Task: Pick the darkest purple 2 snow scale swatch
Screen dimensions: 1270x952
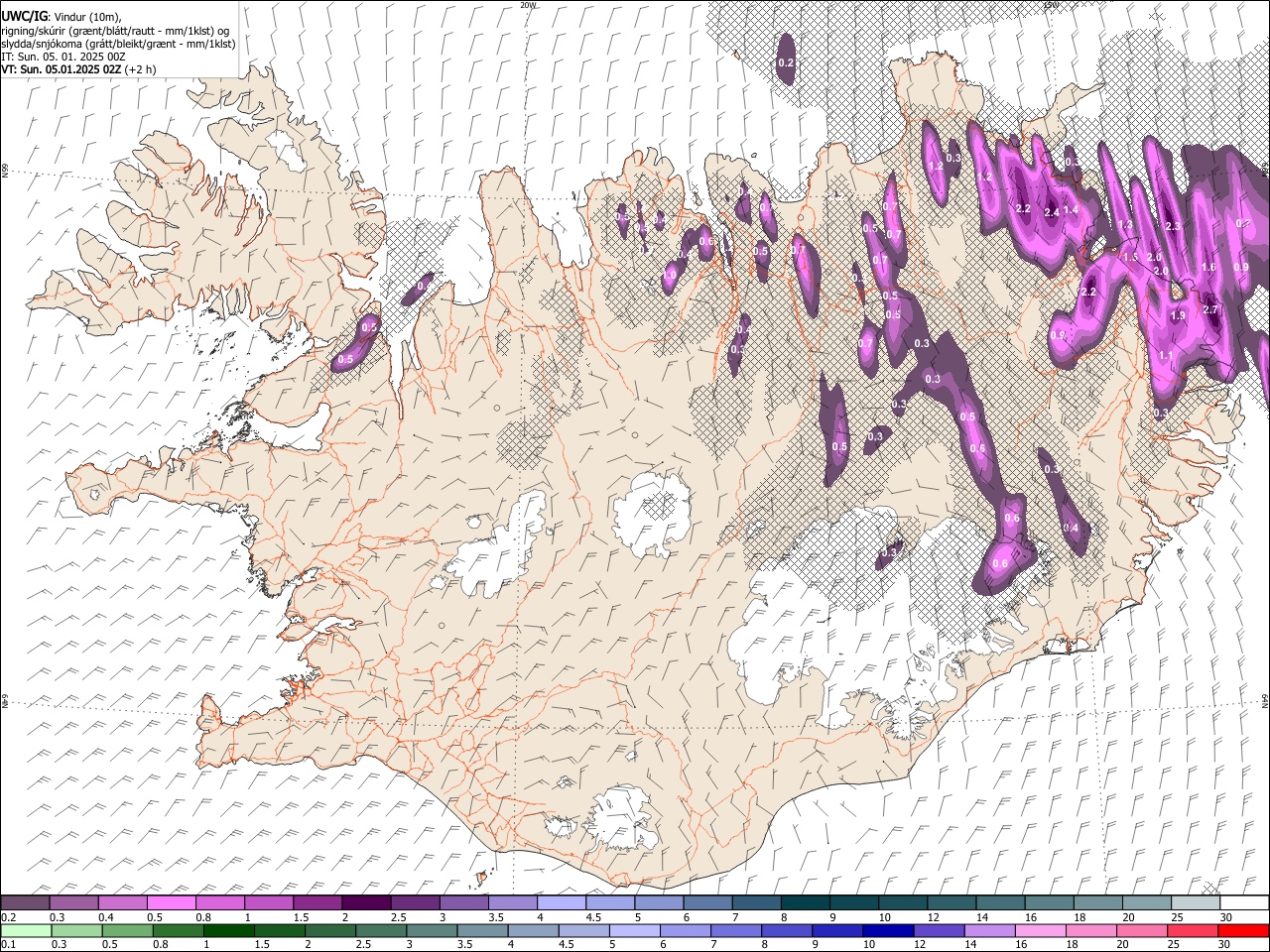Action: [365, 902]
